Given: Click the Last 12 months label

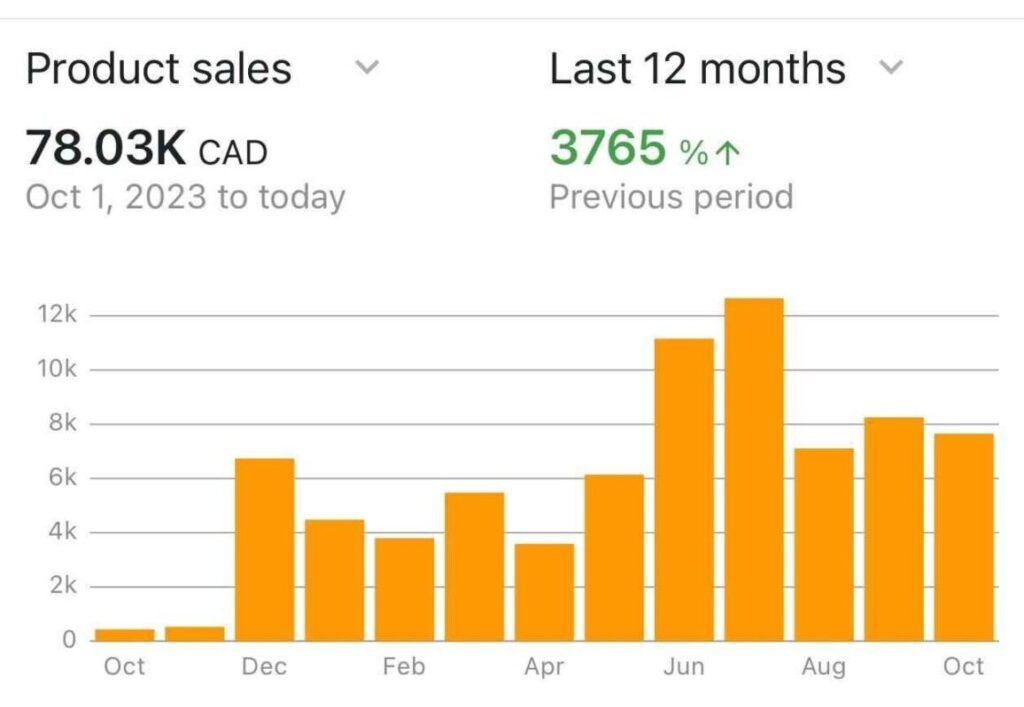Looking at the screenshot, I should coord(697,68).
